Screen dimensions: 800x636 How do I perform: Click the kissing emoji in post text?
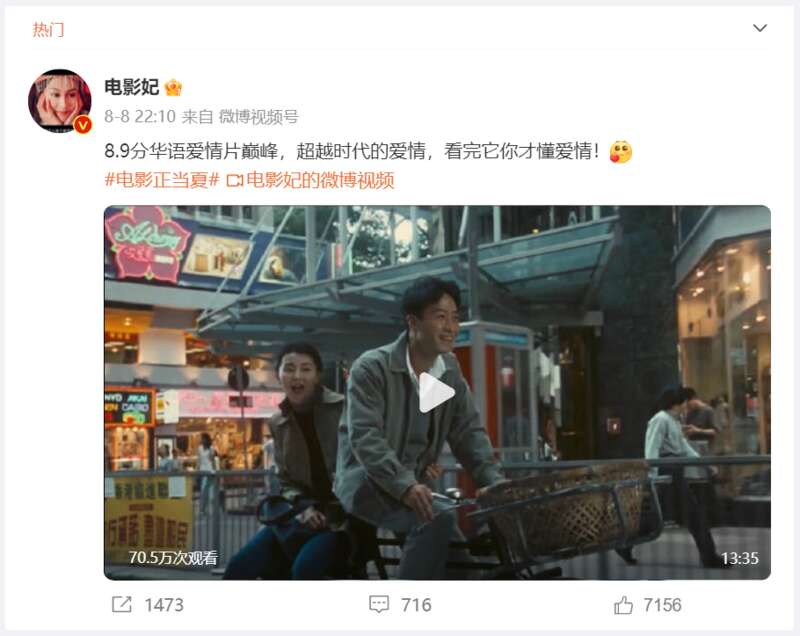621,151
